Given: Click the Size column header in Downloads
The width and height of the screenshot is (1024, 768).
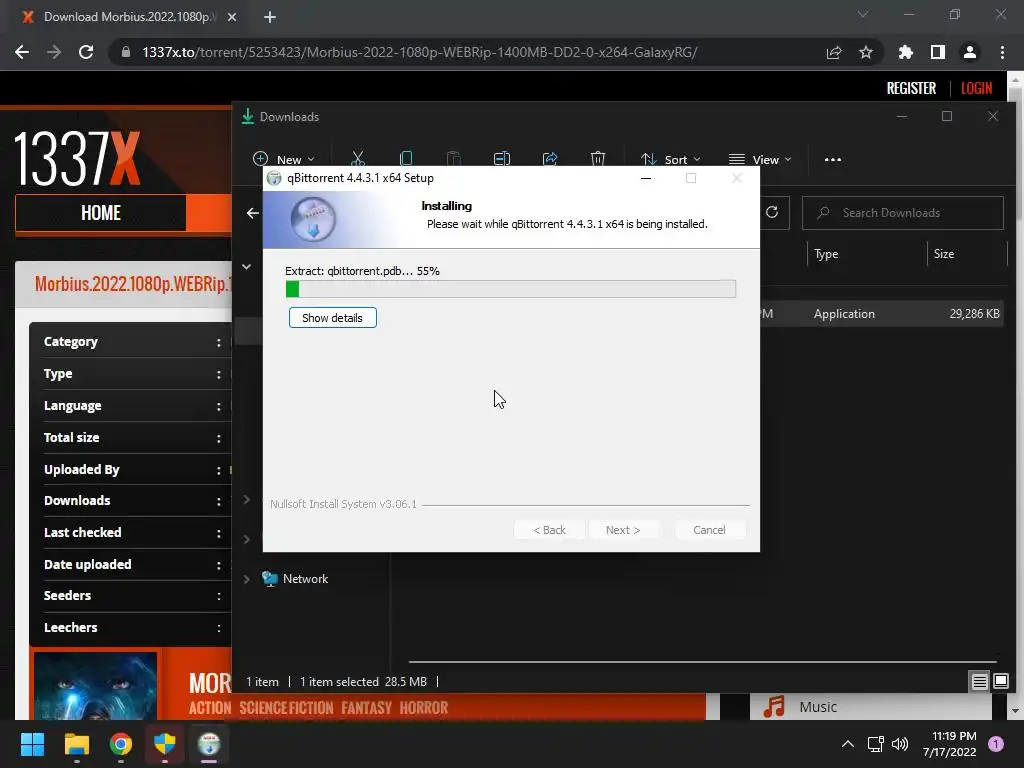Looking at the screenshot, I should click(x=944, y=254).
